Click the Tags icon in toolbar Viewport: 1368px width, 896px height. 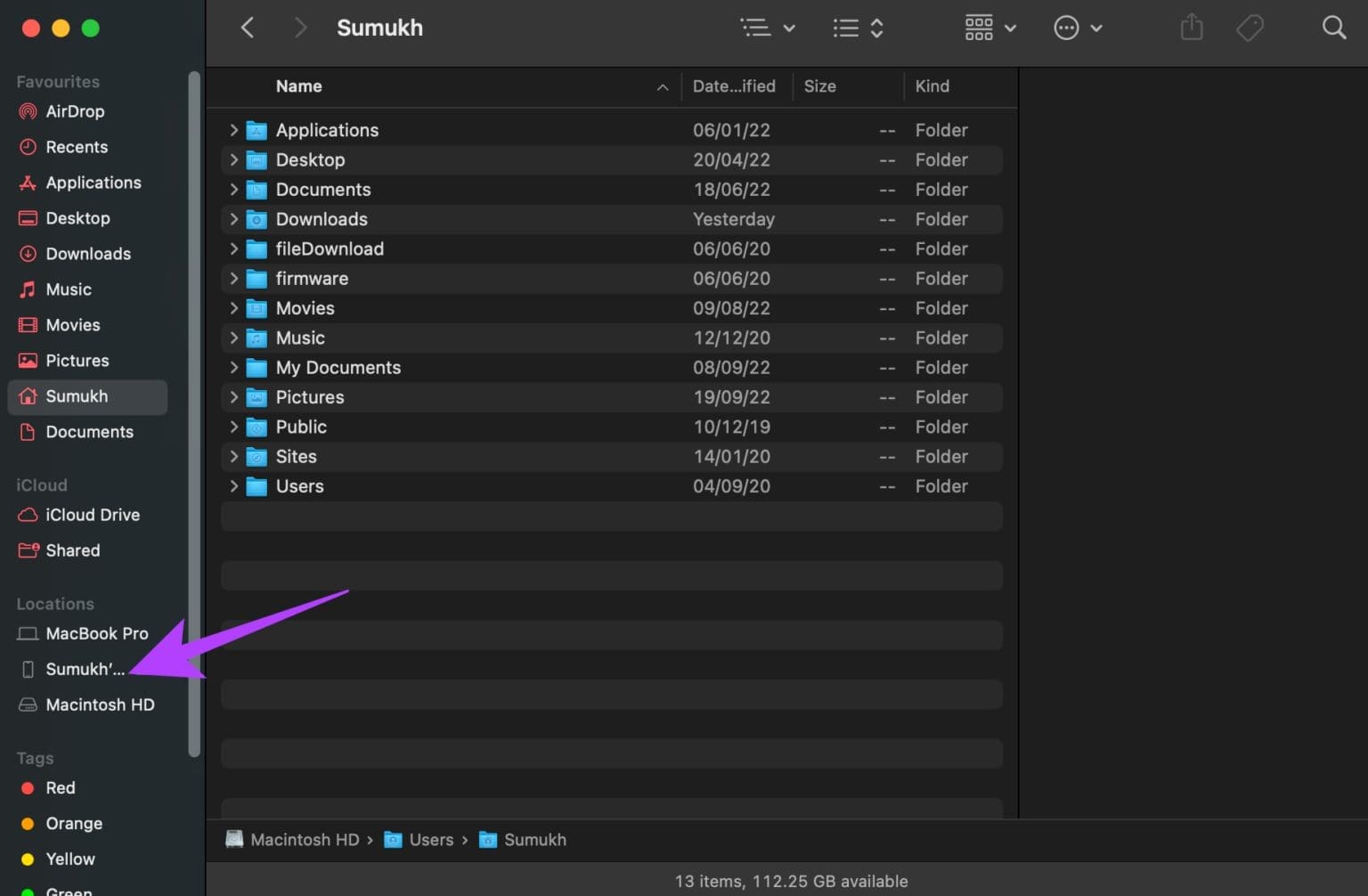click(1250, 28)
